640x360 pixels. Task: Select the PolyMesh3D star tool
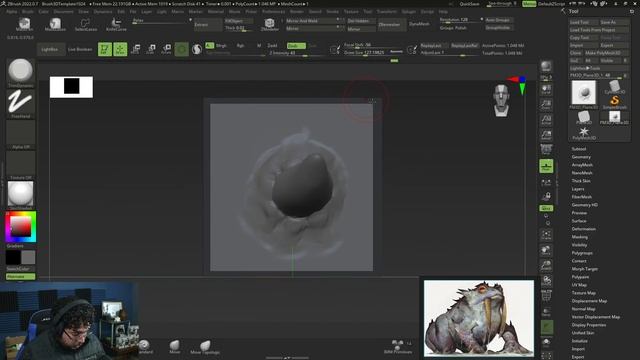pos(584,133)
